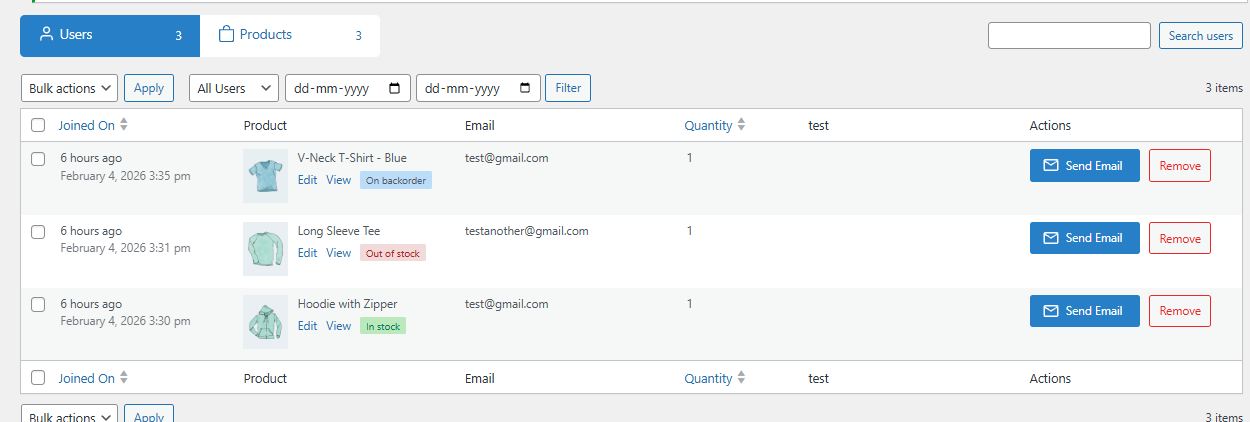This screenshot has height=422, width=1250.
Task: Tick checkbox for Long Sleeve Tee row
Action: tap(38, 232)
